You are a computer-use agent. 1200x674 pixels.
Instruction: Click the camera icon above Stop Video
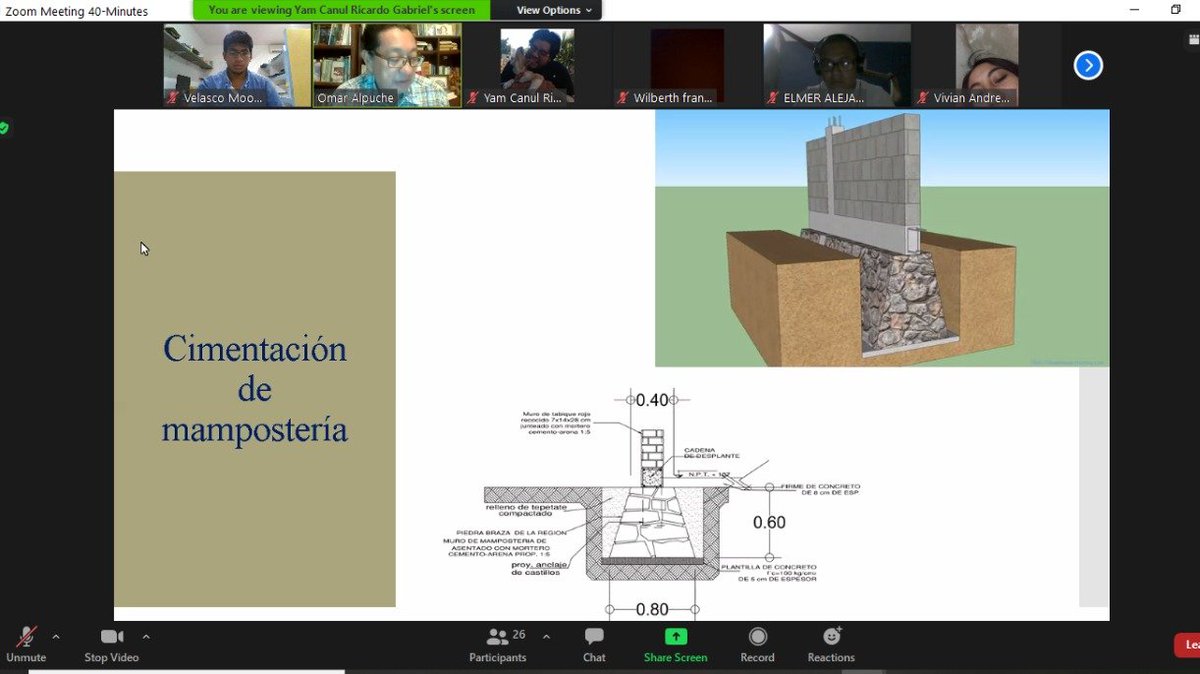pyautogui.click(x=110, y=635)
